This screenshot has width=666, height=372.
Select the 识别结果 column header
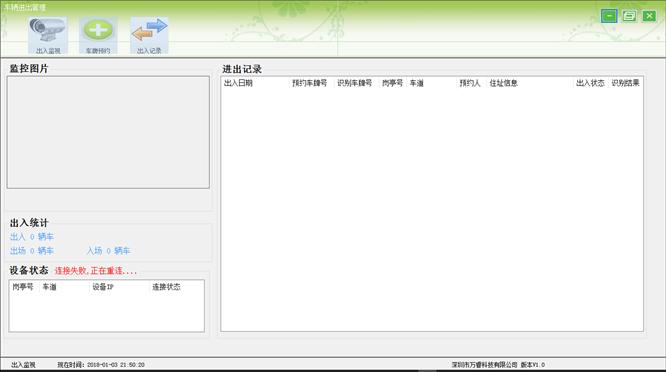(625, 83)
